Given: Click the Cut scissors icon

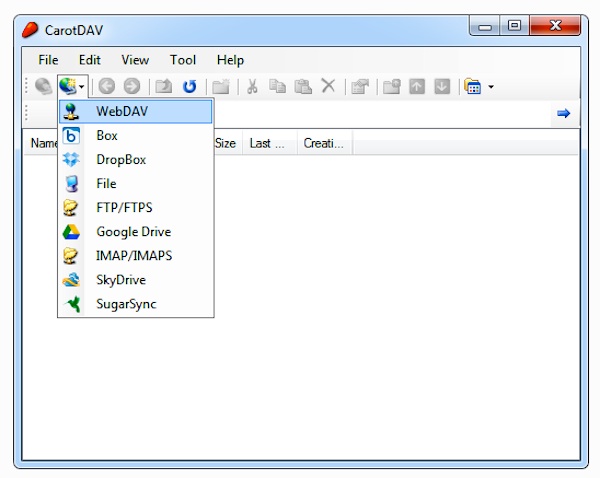Looking at the screenshot, I should (x=252, y=86).
